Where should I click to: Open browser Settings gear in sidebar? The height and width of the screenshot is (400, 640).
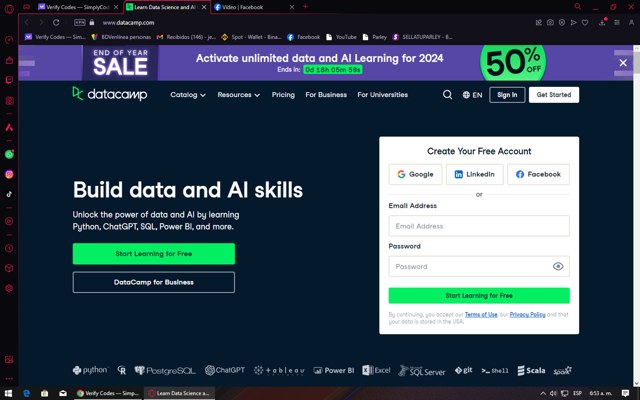9,288
